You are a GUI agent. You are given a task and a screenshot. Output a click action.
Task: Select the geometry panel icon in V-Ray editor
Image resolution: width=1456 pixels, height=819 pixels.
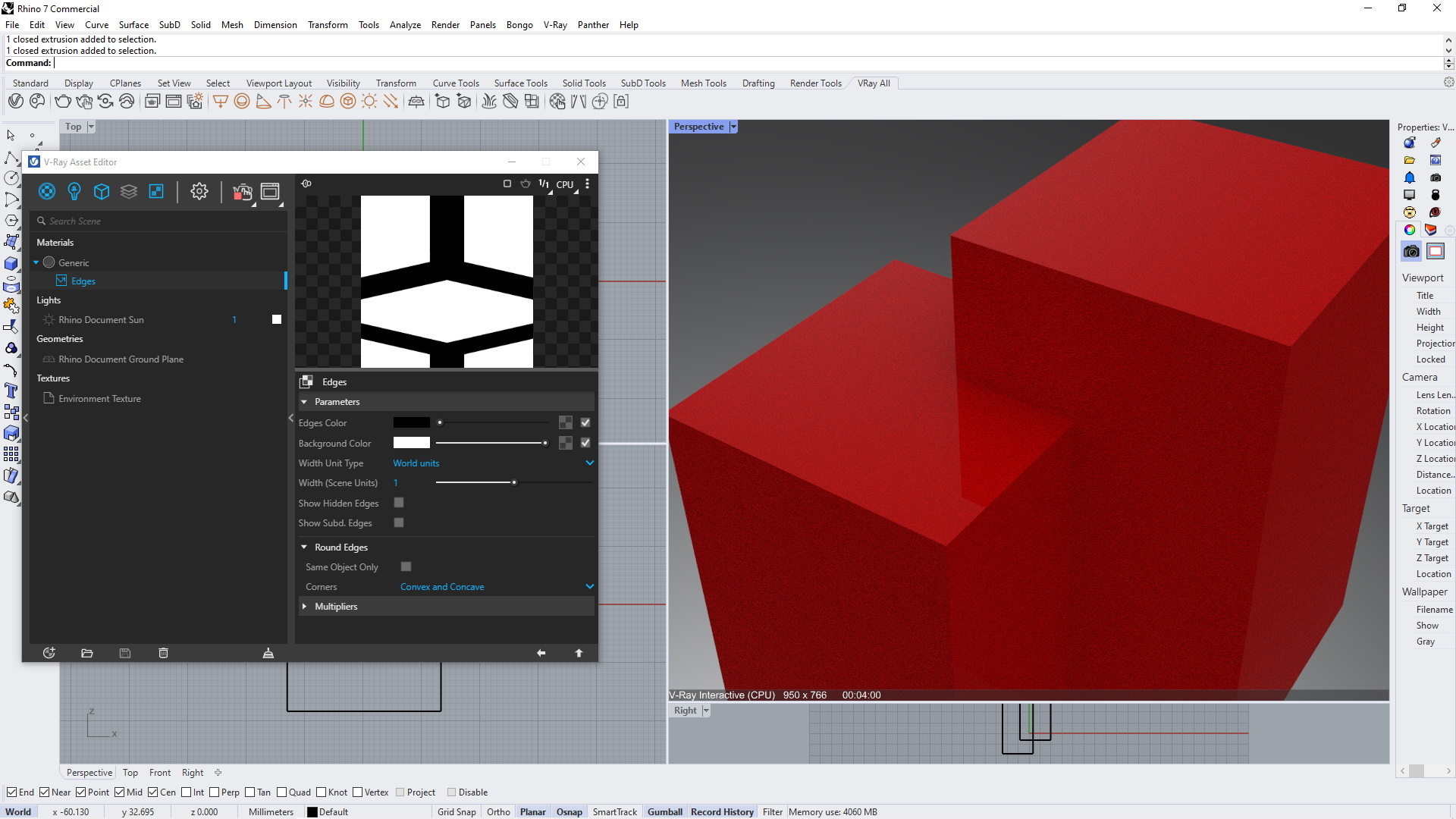point(101,190)
